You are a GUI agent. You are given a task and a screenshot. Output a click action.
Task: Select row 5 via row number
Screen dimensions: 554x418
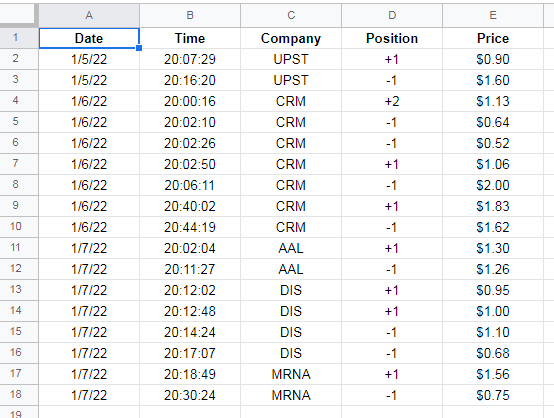[16, 122]
